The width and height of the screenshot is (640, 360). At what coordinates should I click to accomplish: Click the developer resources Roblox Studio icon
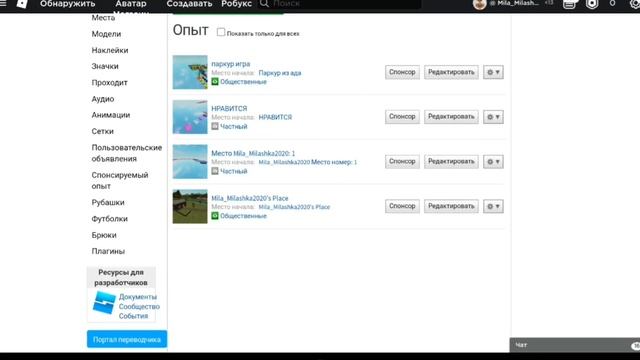coord(104,303)
